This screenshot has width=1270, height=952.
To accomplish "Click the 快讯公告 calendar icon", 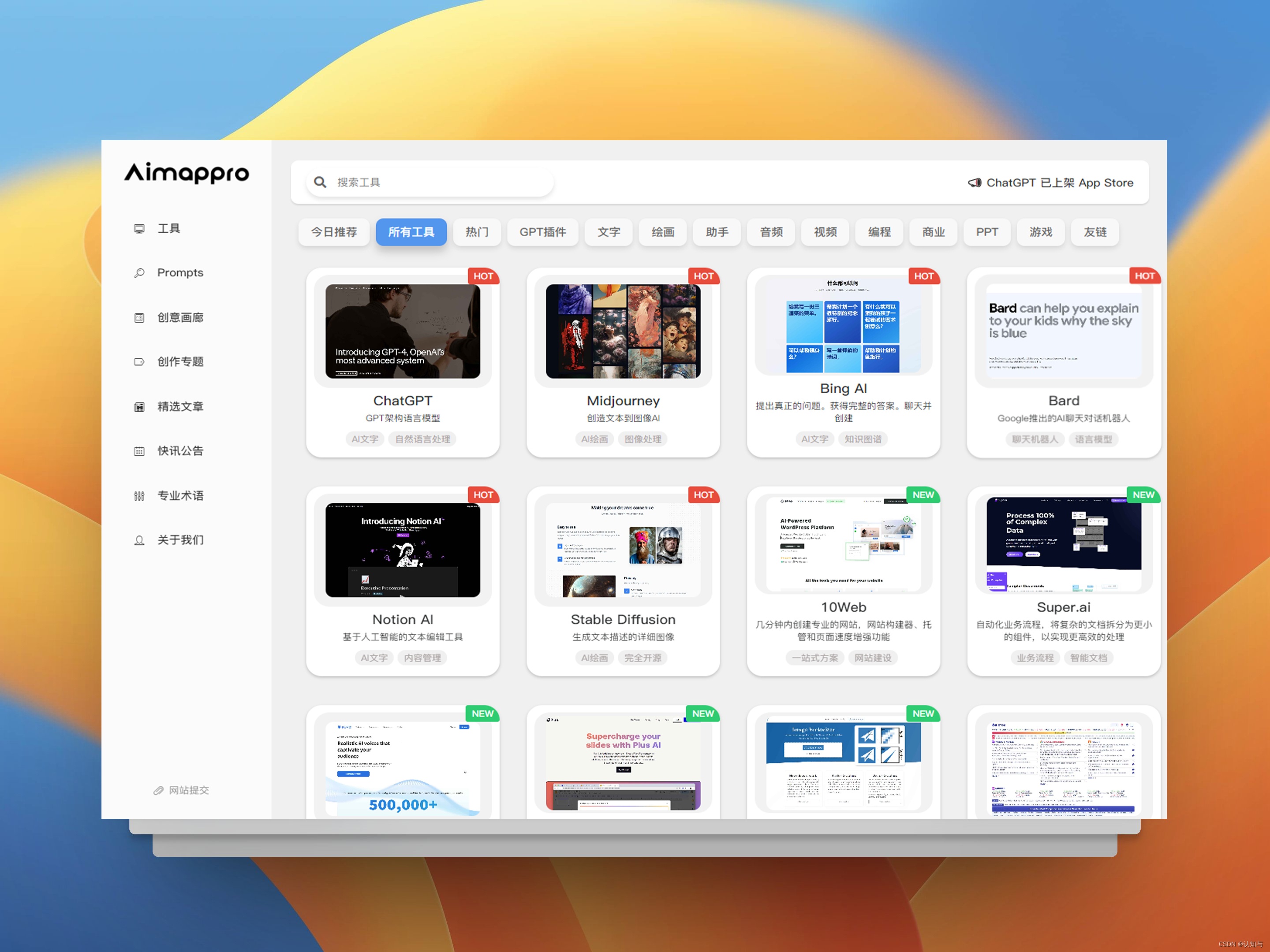I will [x=139, y=451].
